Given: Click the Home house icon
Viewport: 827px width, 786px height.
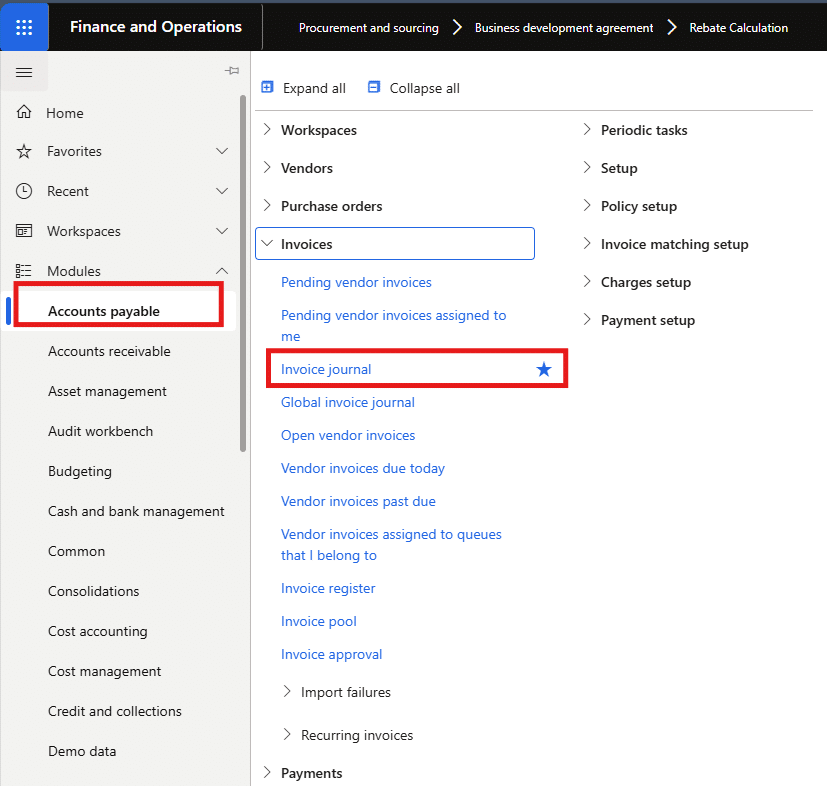Looking at the screenshot, I should tap(25, 113).
